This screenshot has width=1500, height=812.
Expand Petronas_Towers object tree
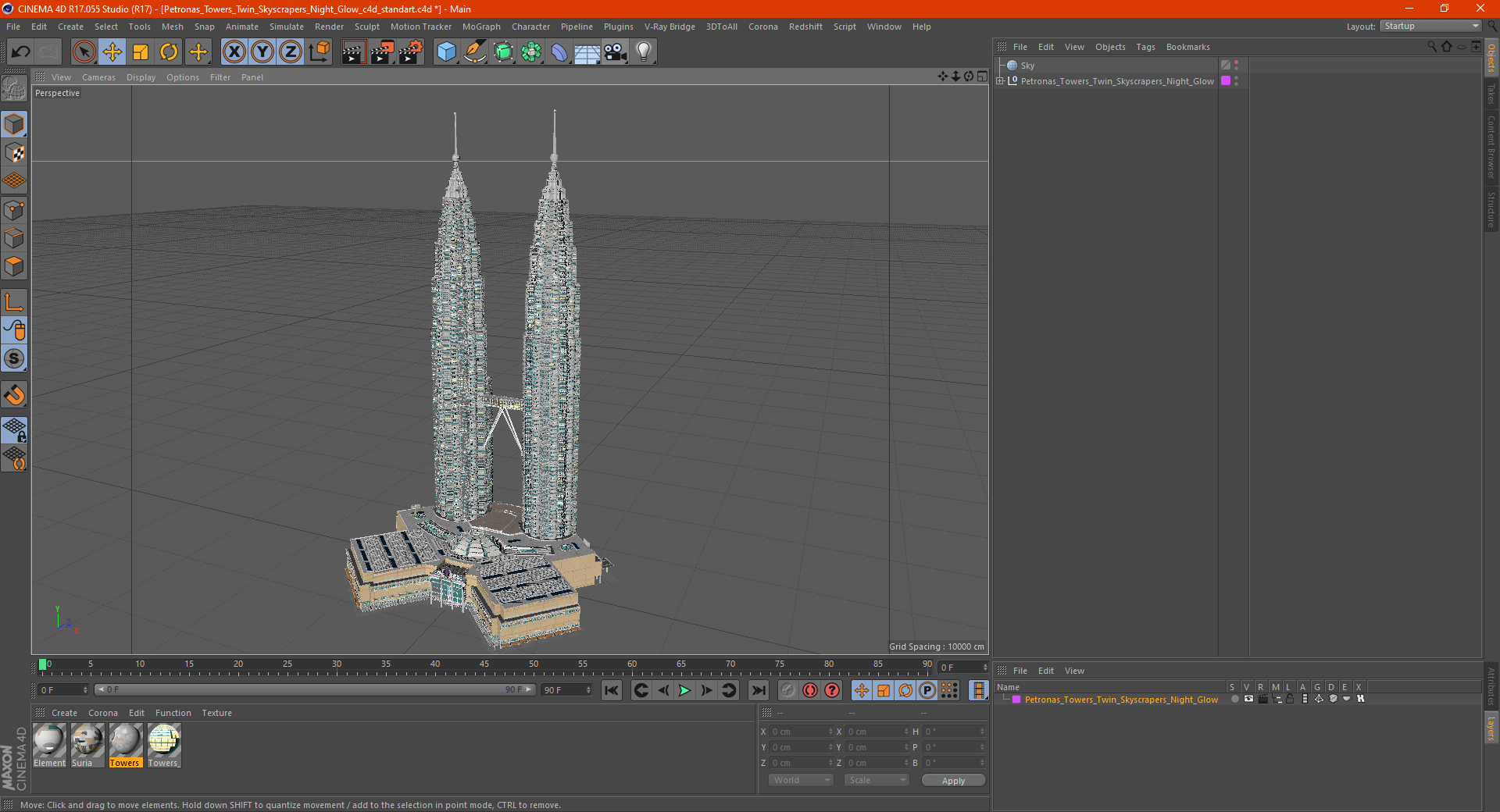click(x=1000, y=80)
